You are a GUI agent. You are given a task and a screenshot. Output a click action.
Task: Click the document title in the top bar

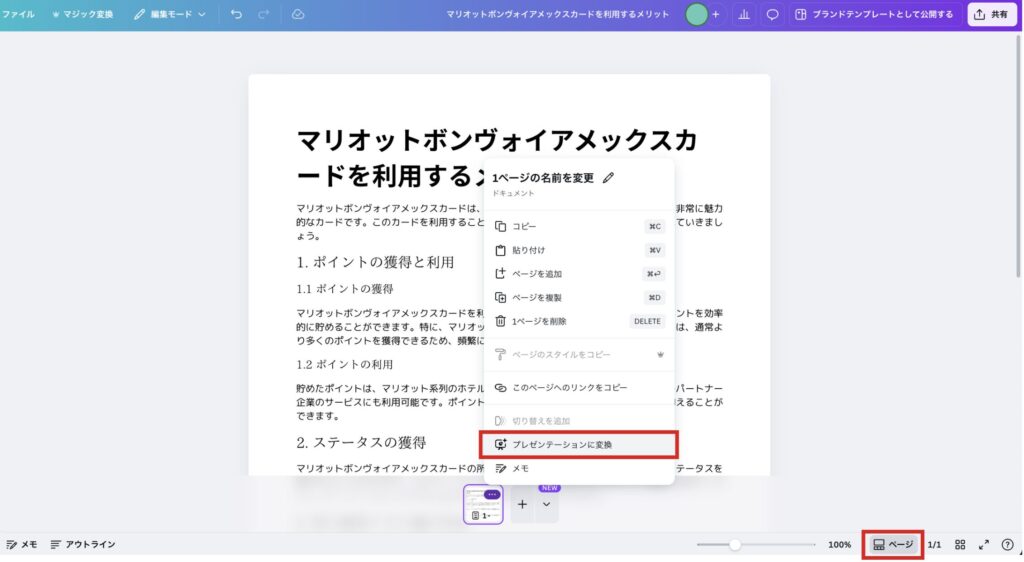click(557, 14)
